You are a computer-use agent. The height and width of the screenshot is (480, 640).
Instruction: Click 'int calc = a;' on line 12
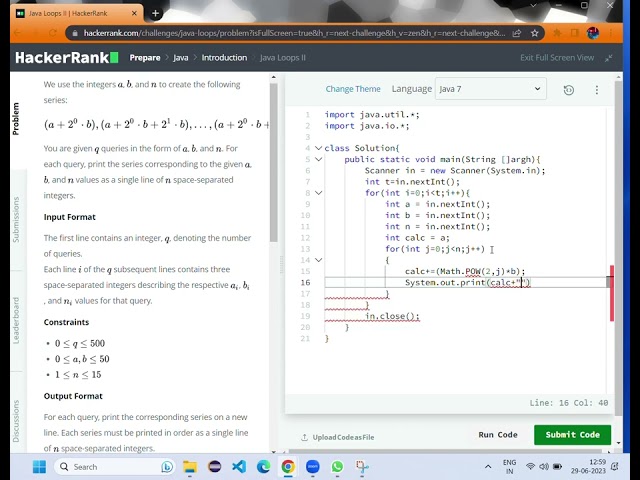417,238
